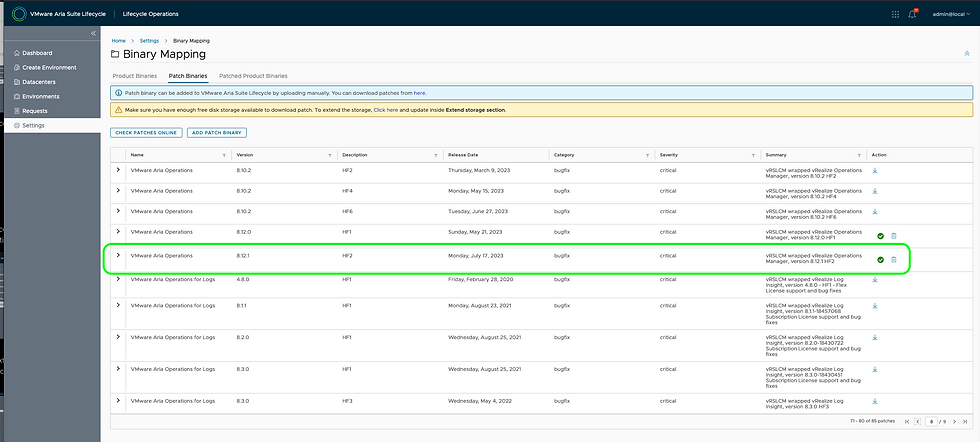Expand the Aria Operations 8.12.0 HF1 row
This screenshot has width=980, height=442.
pyautogui.click(x=118, y=231)
